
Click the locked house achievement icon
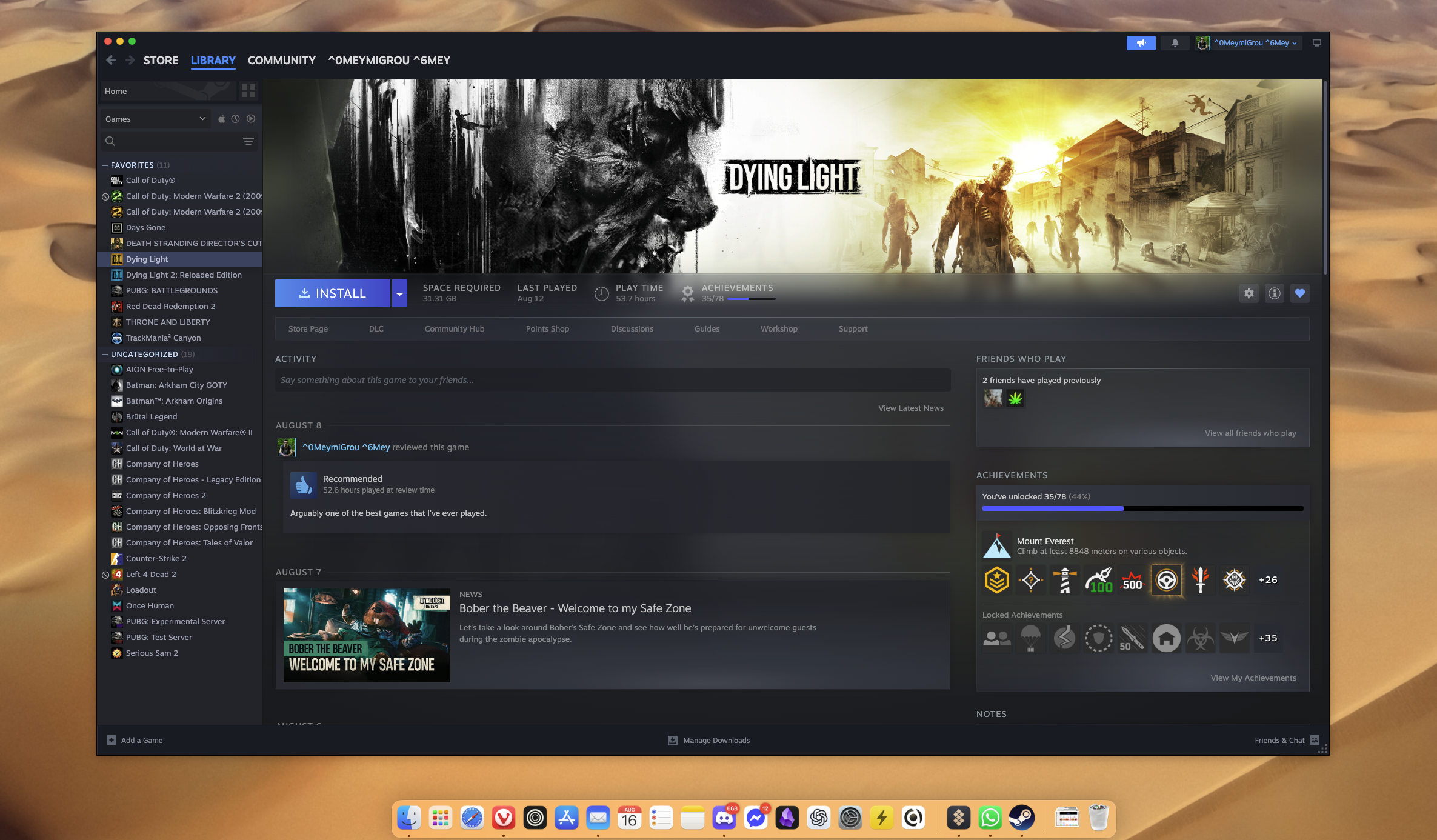point(1166,638)
